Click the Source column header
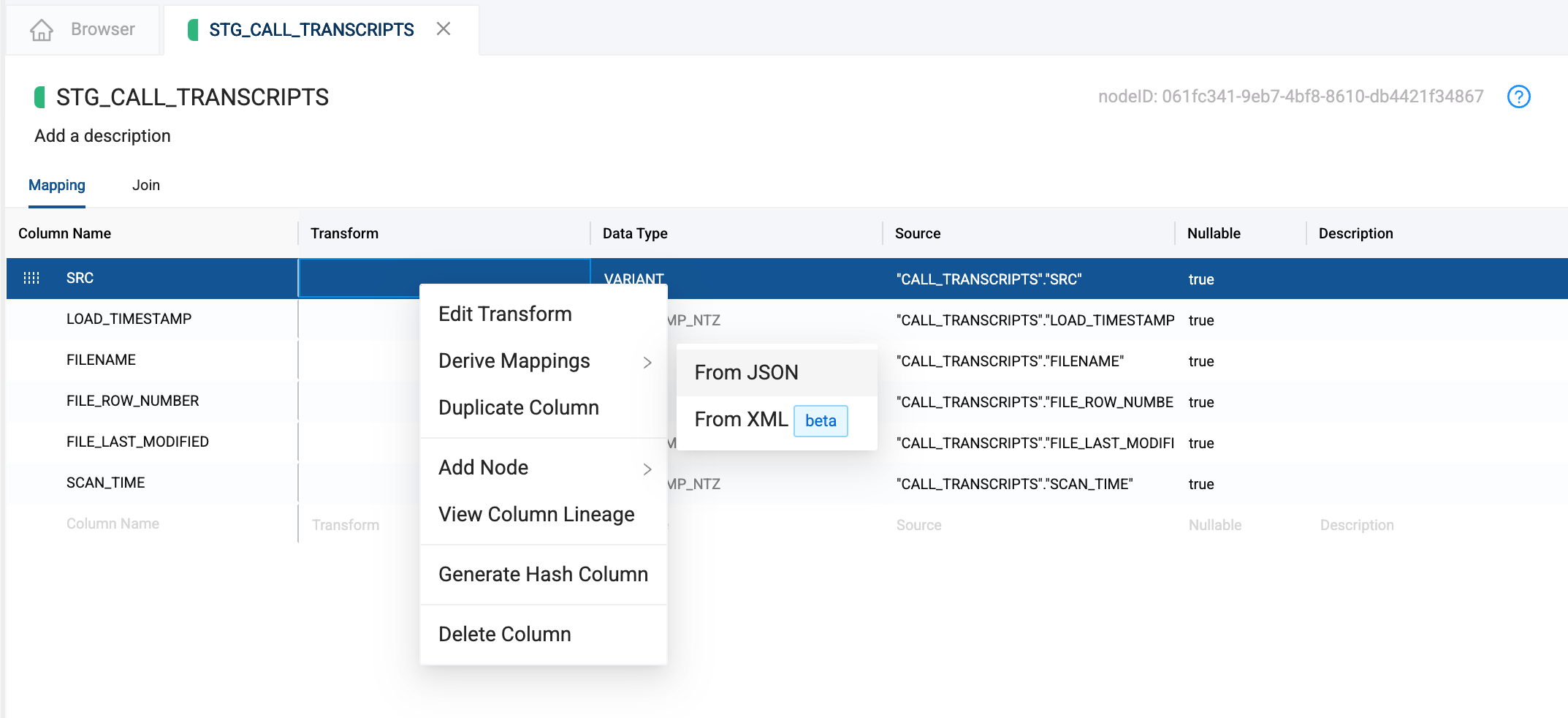 (x=918, y=233)
